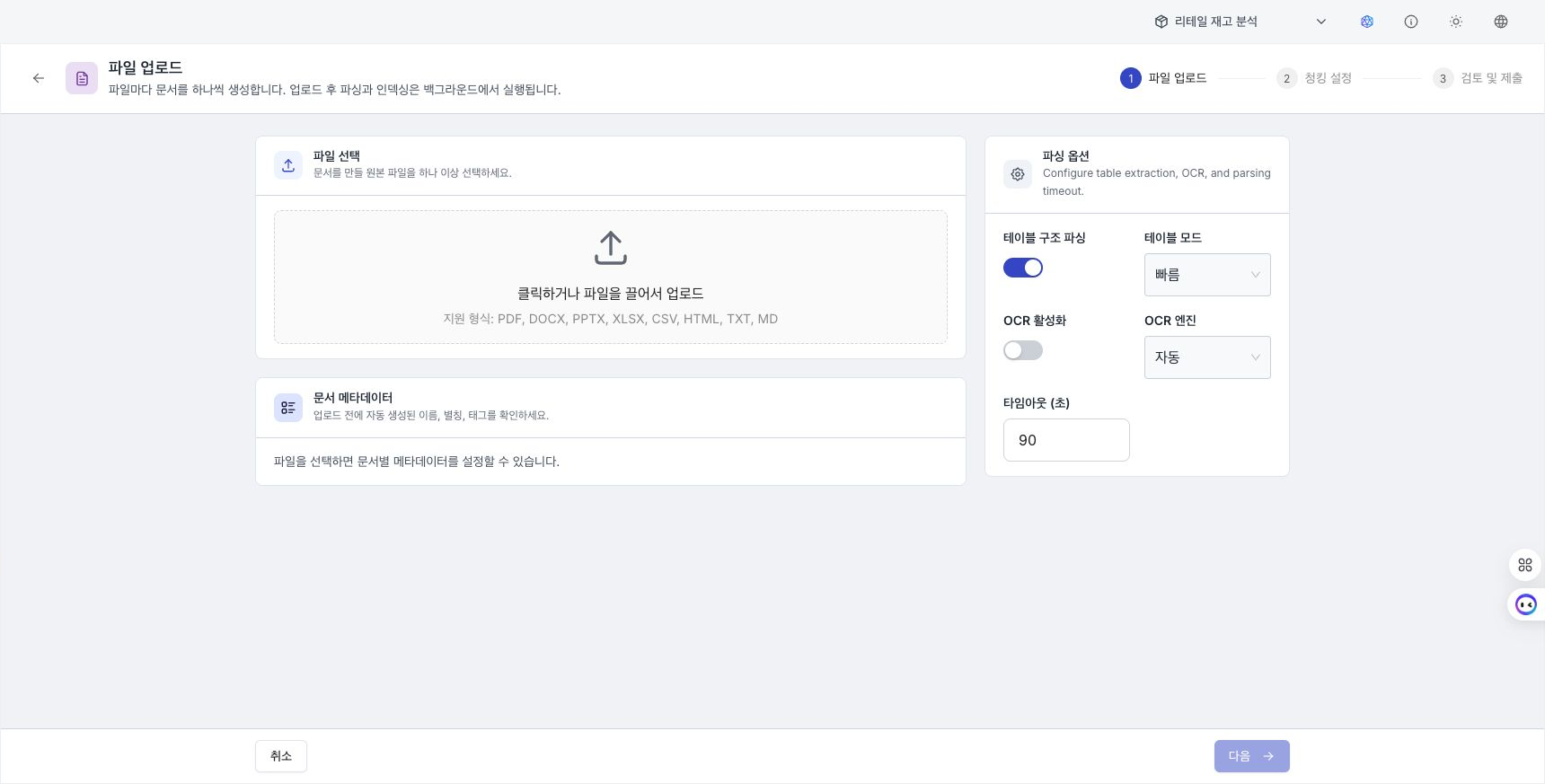Open language selector globe icon
The height and width of the screenshot is (784, 1545).
[1501, 22]
